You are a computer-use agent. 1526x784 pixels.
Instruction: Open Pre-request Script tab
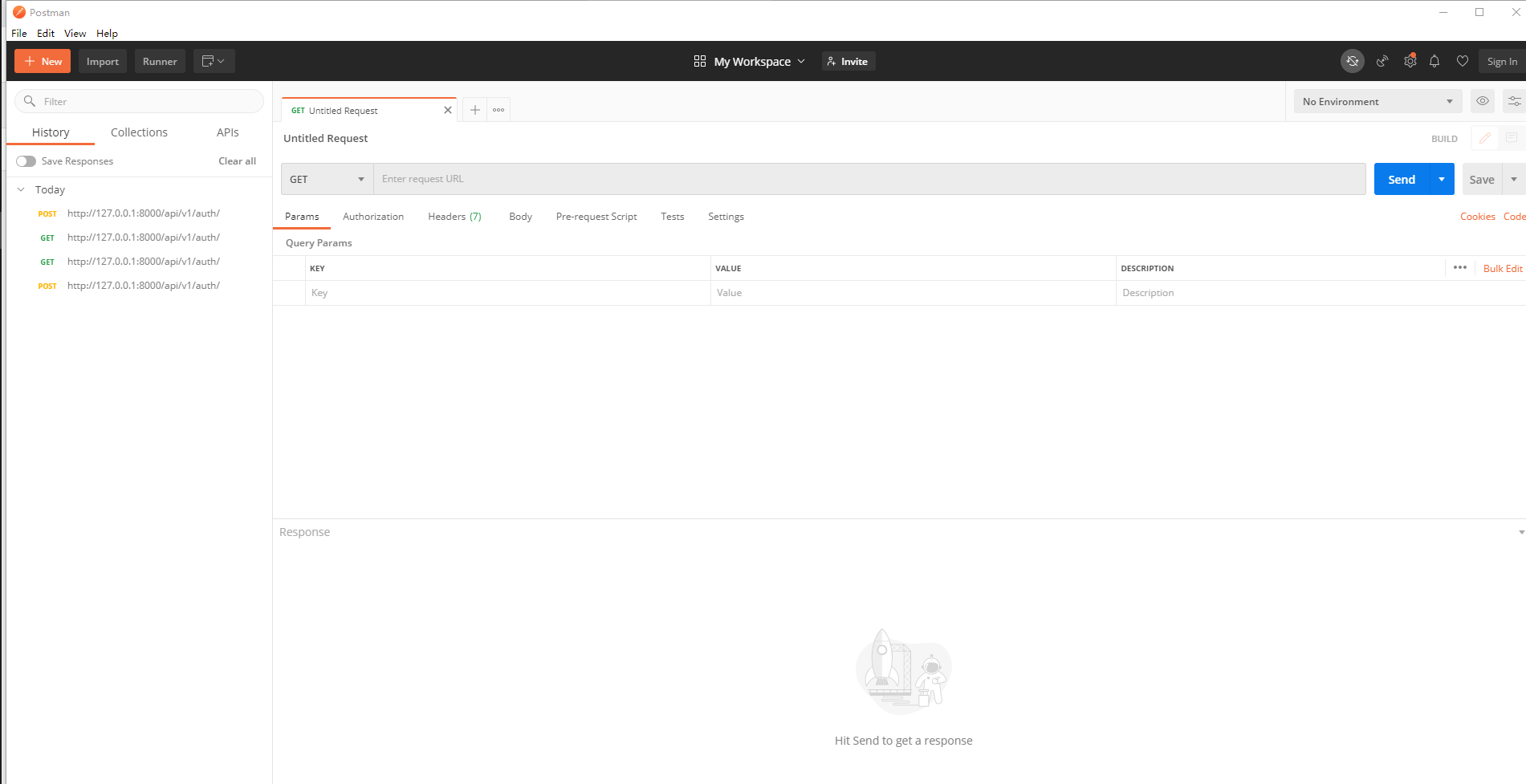click(596, 217)
